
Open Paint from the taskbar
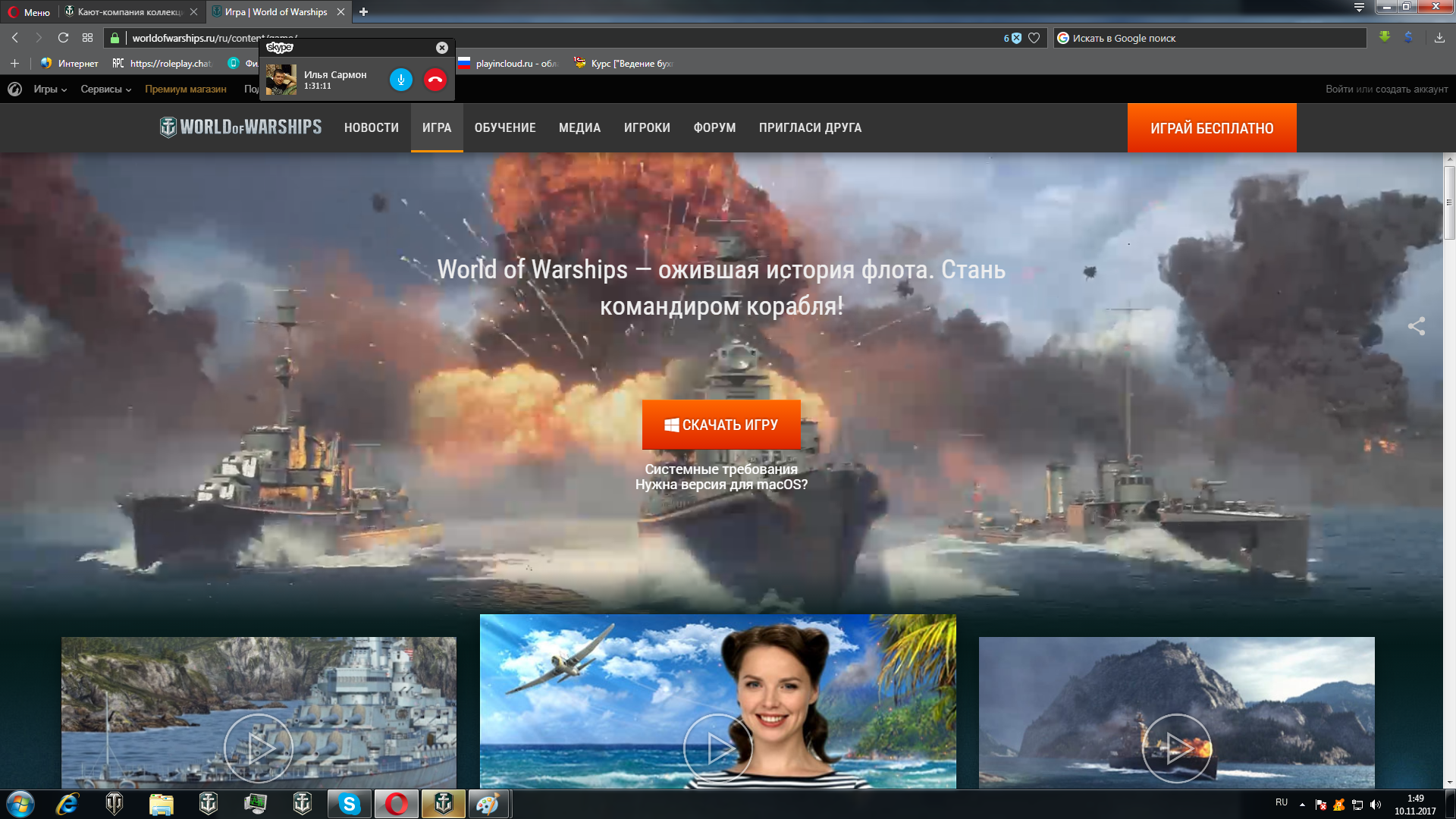[488, 804]
